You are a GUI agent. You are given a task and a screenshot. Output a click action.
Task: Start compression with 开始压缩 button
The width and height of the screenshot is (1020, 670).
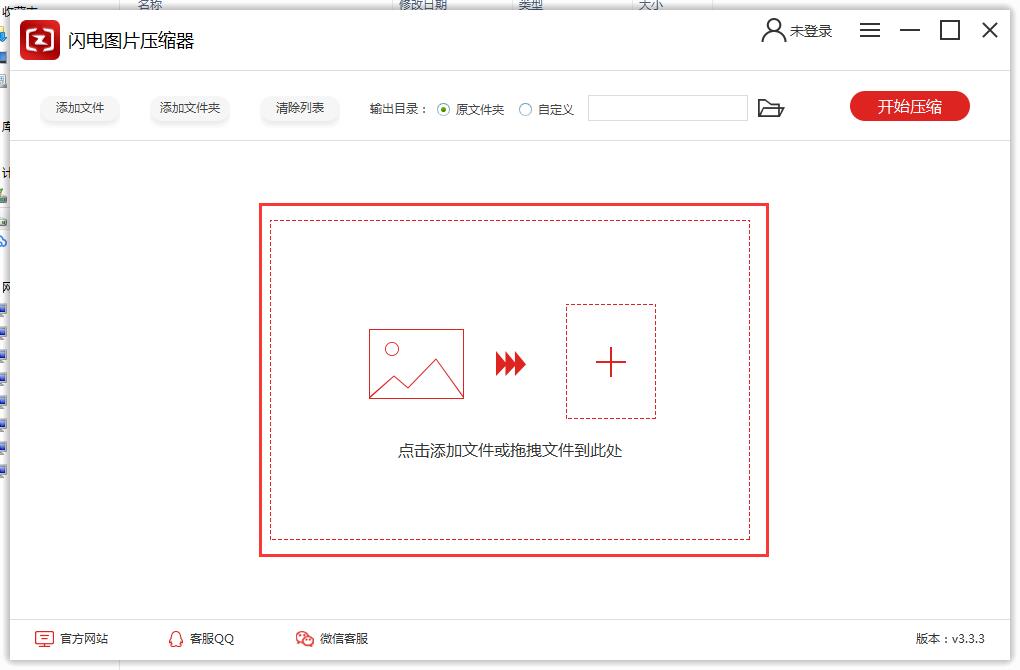(909, 107)
